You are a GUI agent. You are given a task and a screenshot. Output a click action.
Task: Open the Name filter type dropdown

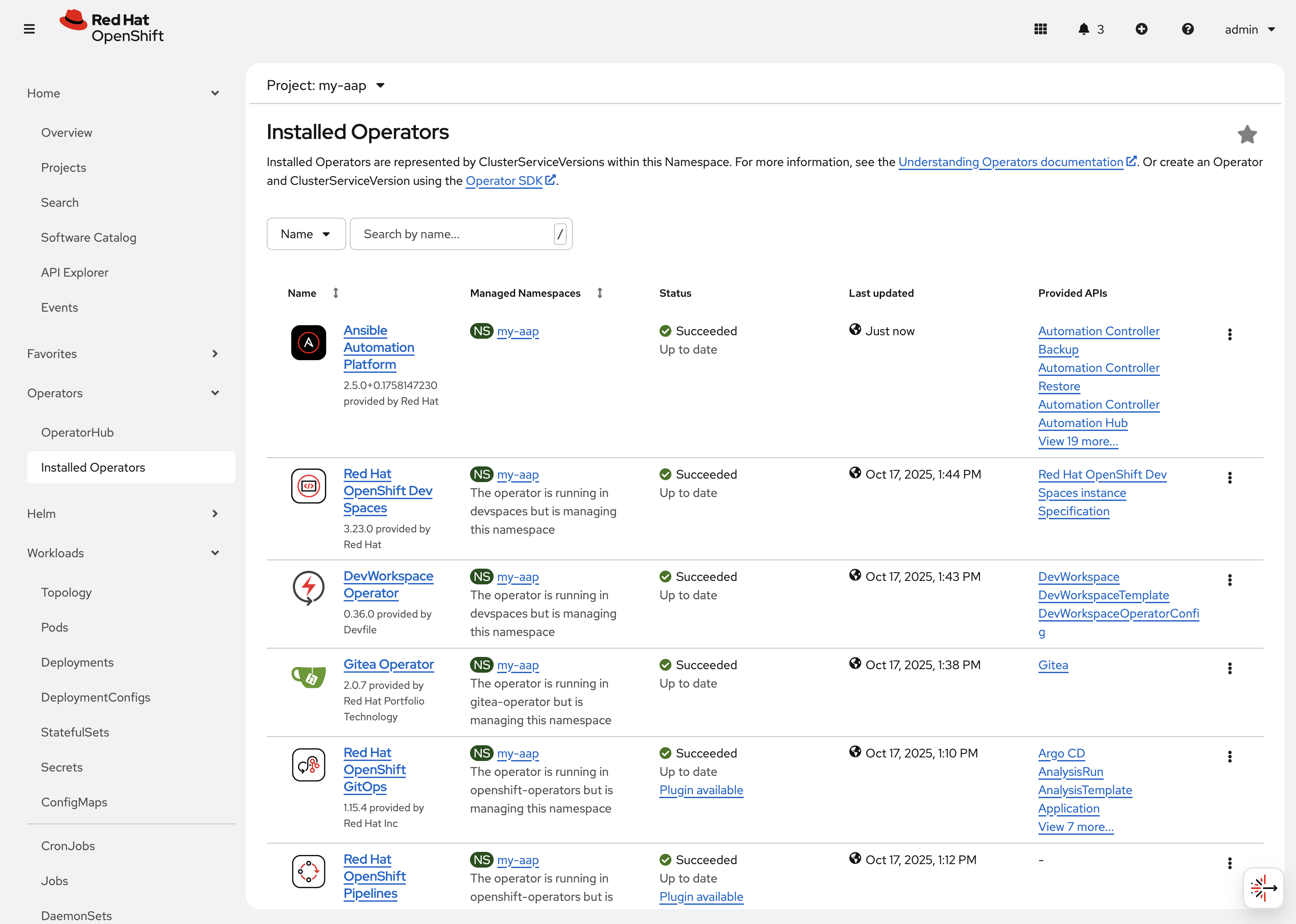tap(306, 234)
